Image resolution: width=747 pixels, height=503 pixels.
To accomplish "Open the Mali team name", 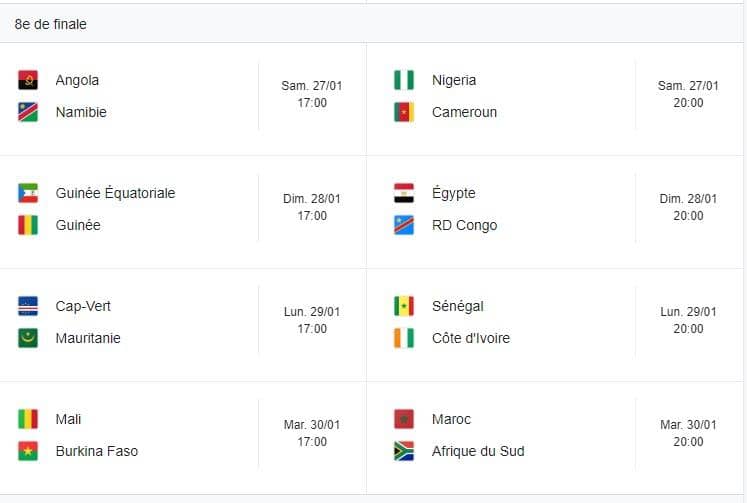I will tap(68, 419).
